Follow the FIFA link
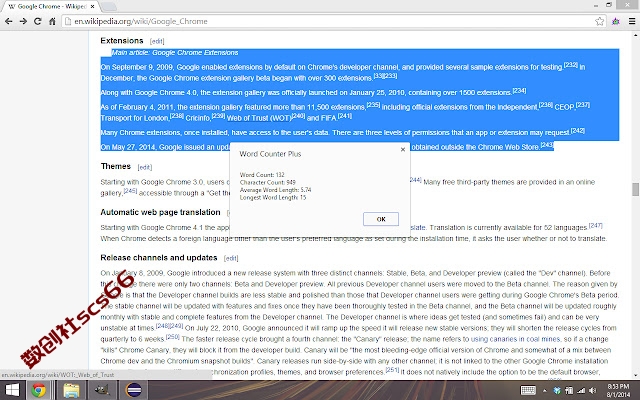 coord(329,118)
